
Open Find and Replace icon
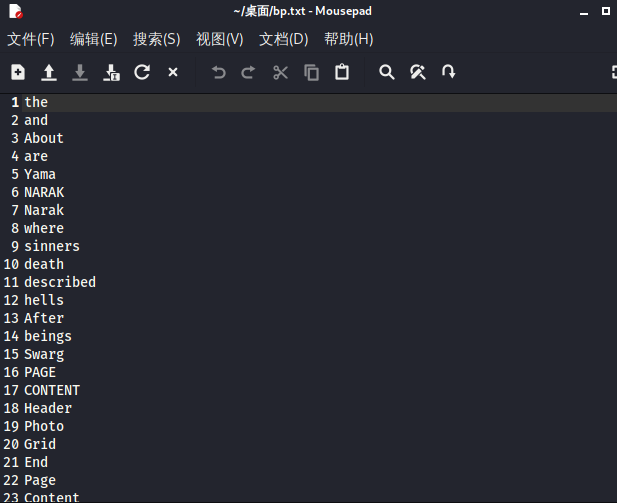pos(417,72)
